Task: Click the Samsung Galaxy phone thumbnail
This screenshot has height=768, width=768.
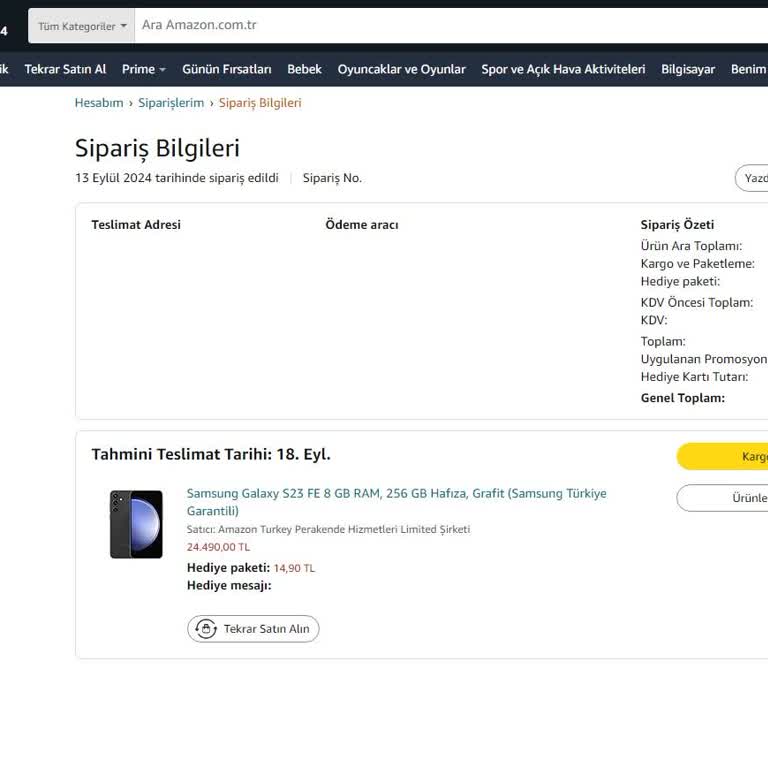Action: [136, 524]
